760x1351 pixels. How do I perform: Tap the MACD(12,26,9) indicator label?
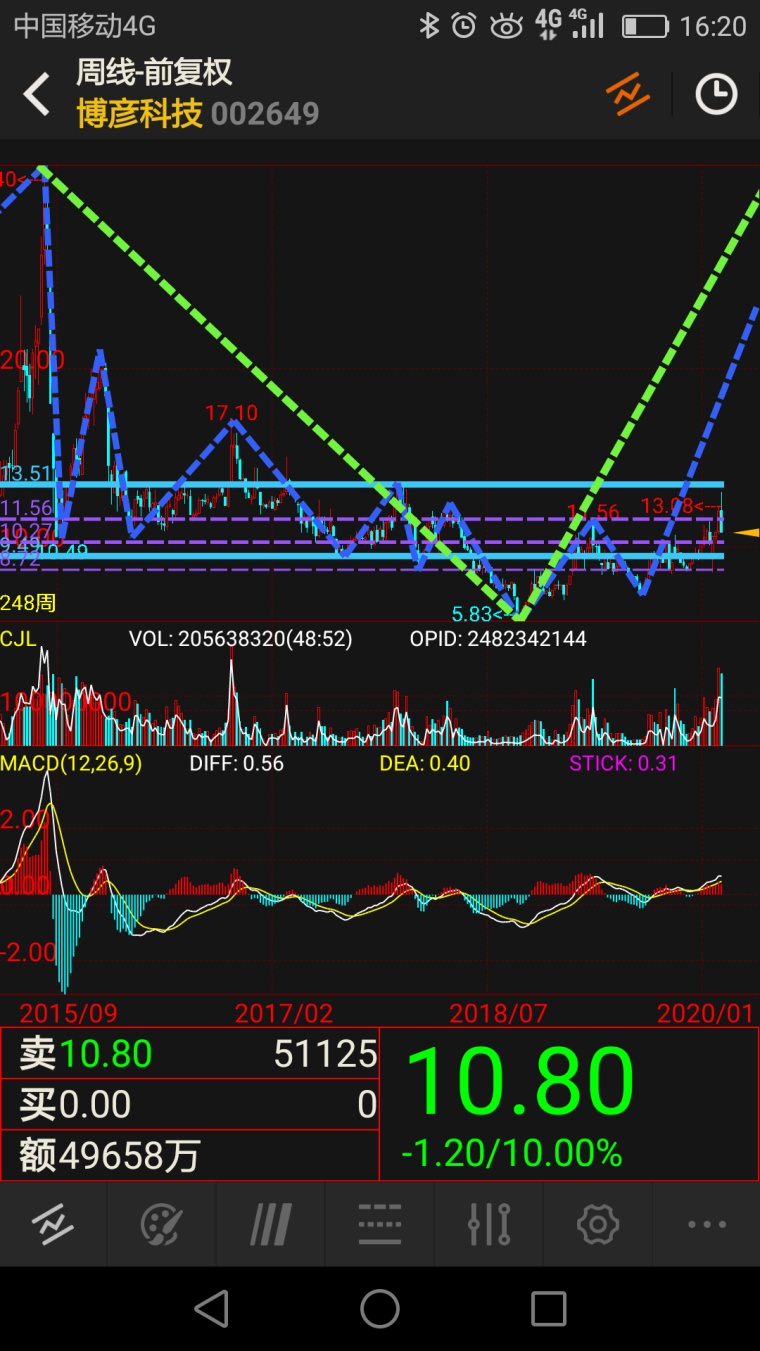pos(71,764)
